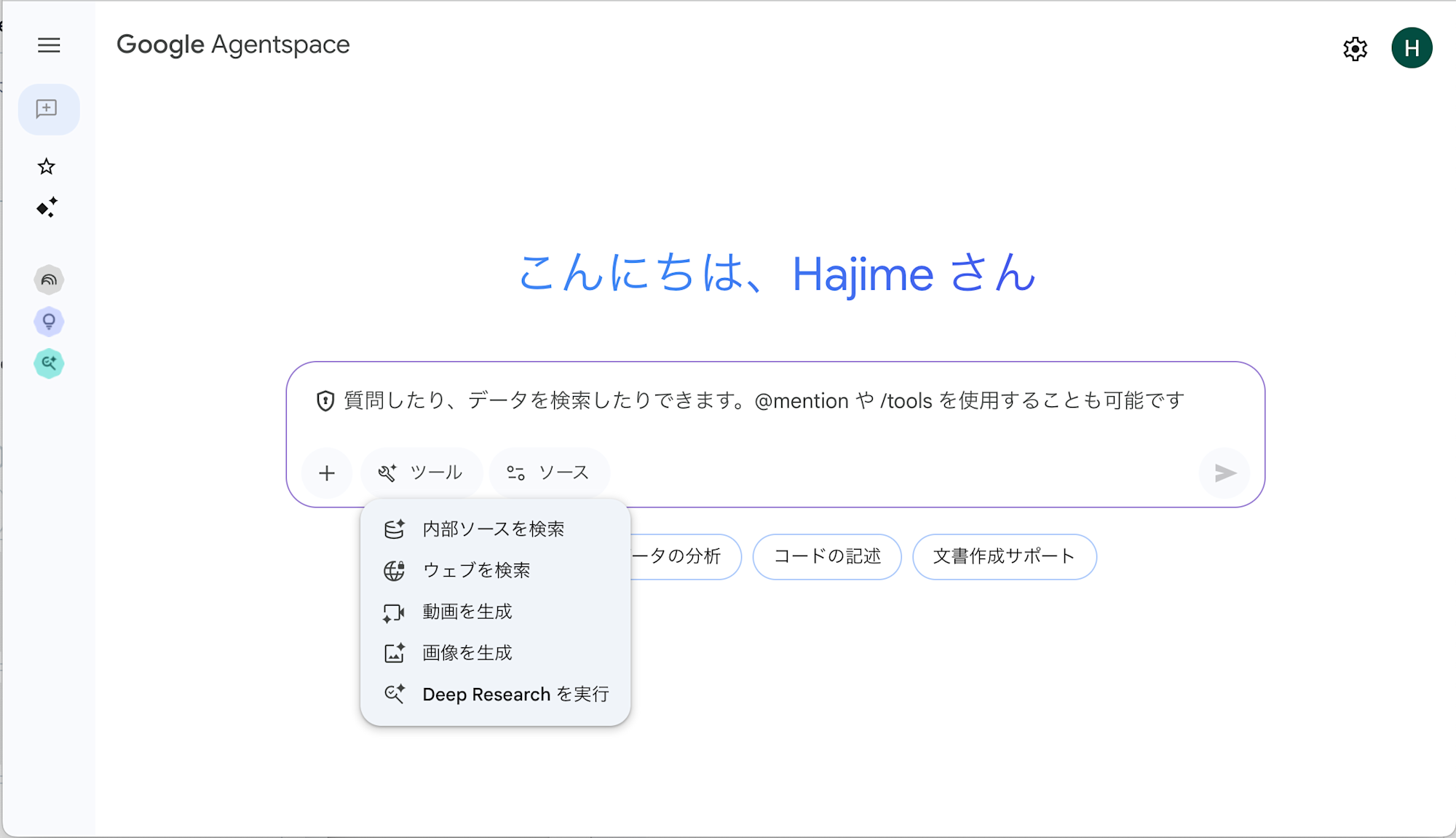This screenshot has height=838, width=1456.
Task: Click the Google Agentspace title
Action: 233,45
